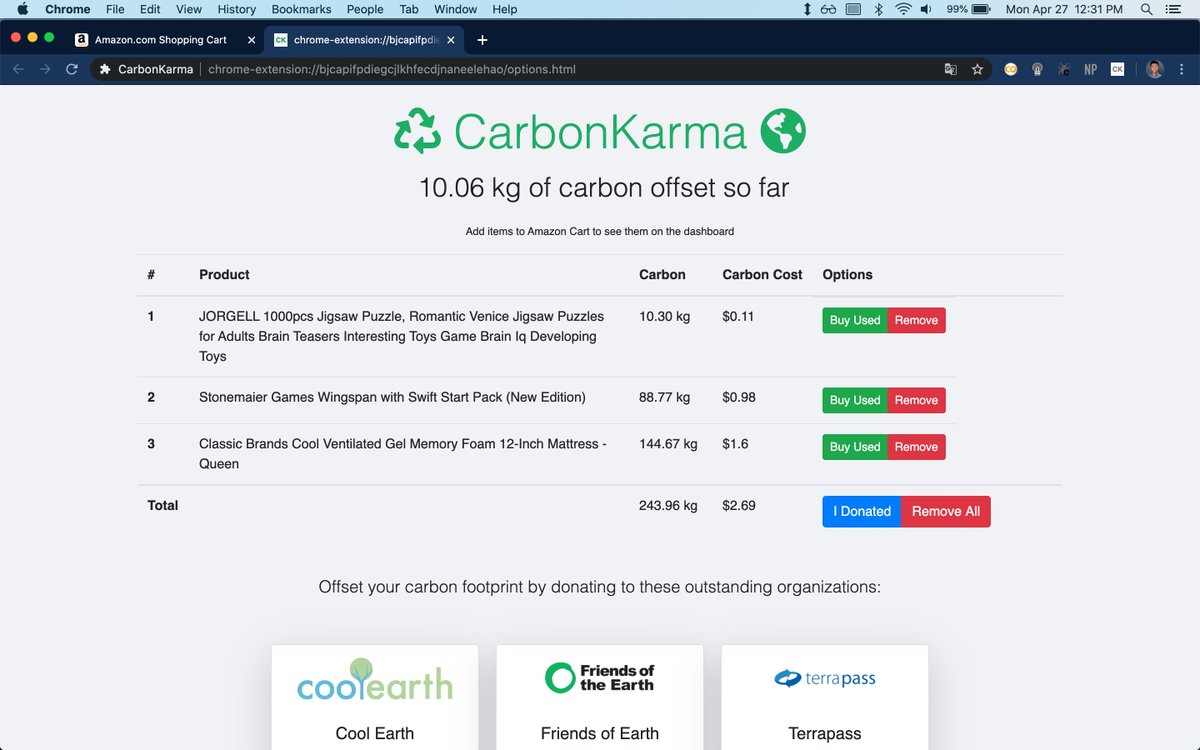The height and width of the screenshot is (750, 1200).
Task: Click the translate page icon in address bar
Action: [x=951, y=70]
